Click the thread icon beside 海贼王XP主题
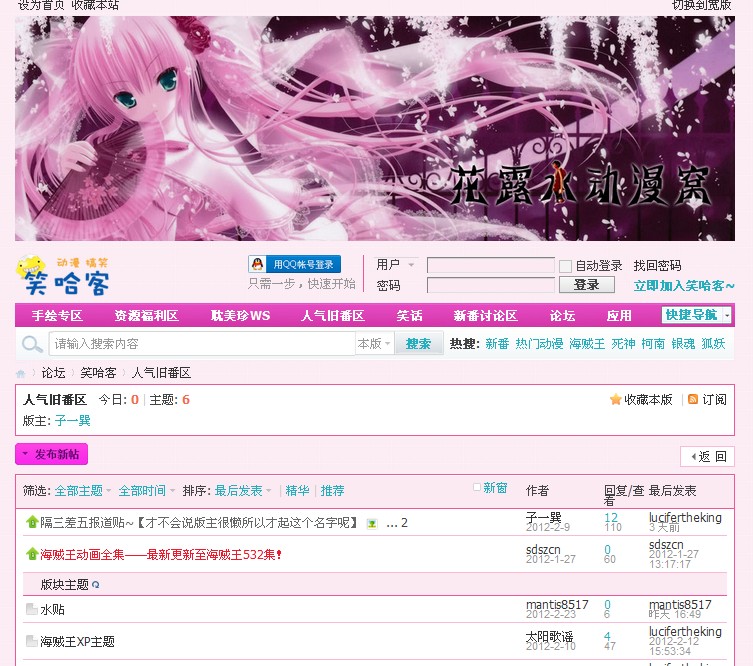 pyautogui.click(x=32, y=641)
